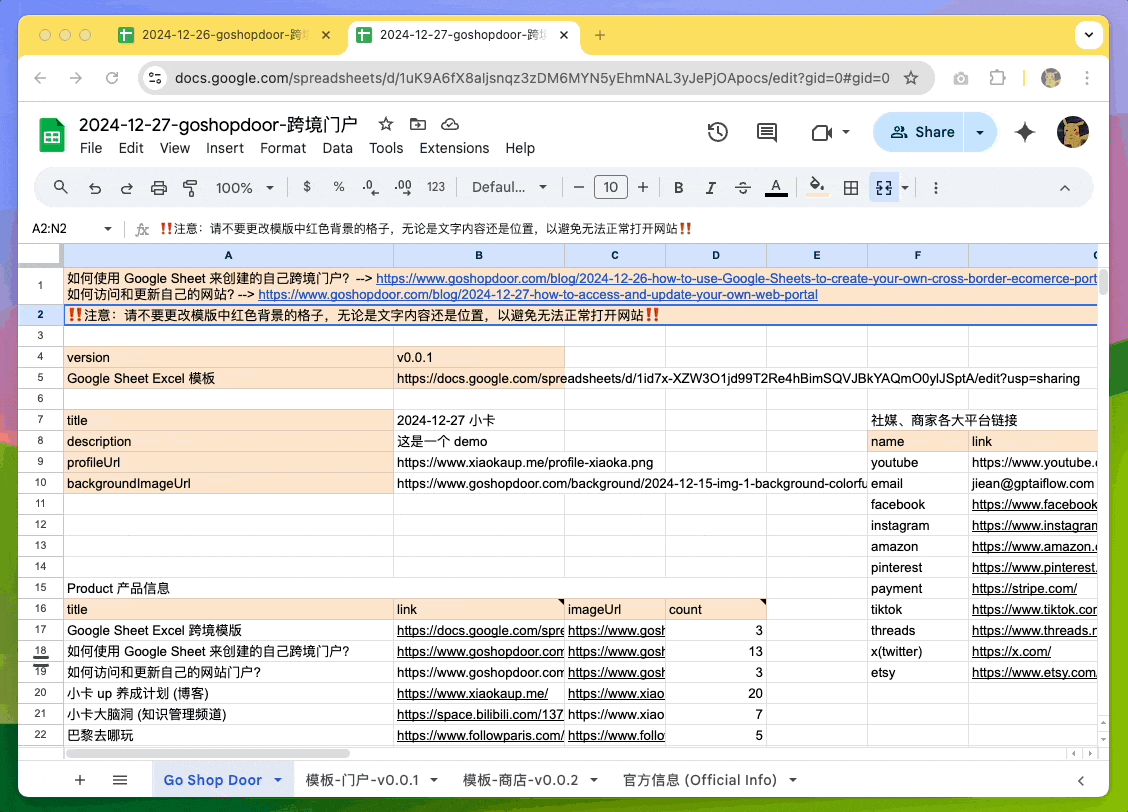1128x812 pixels.
Task: Activate the paint format tool
Action: 191,188
